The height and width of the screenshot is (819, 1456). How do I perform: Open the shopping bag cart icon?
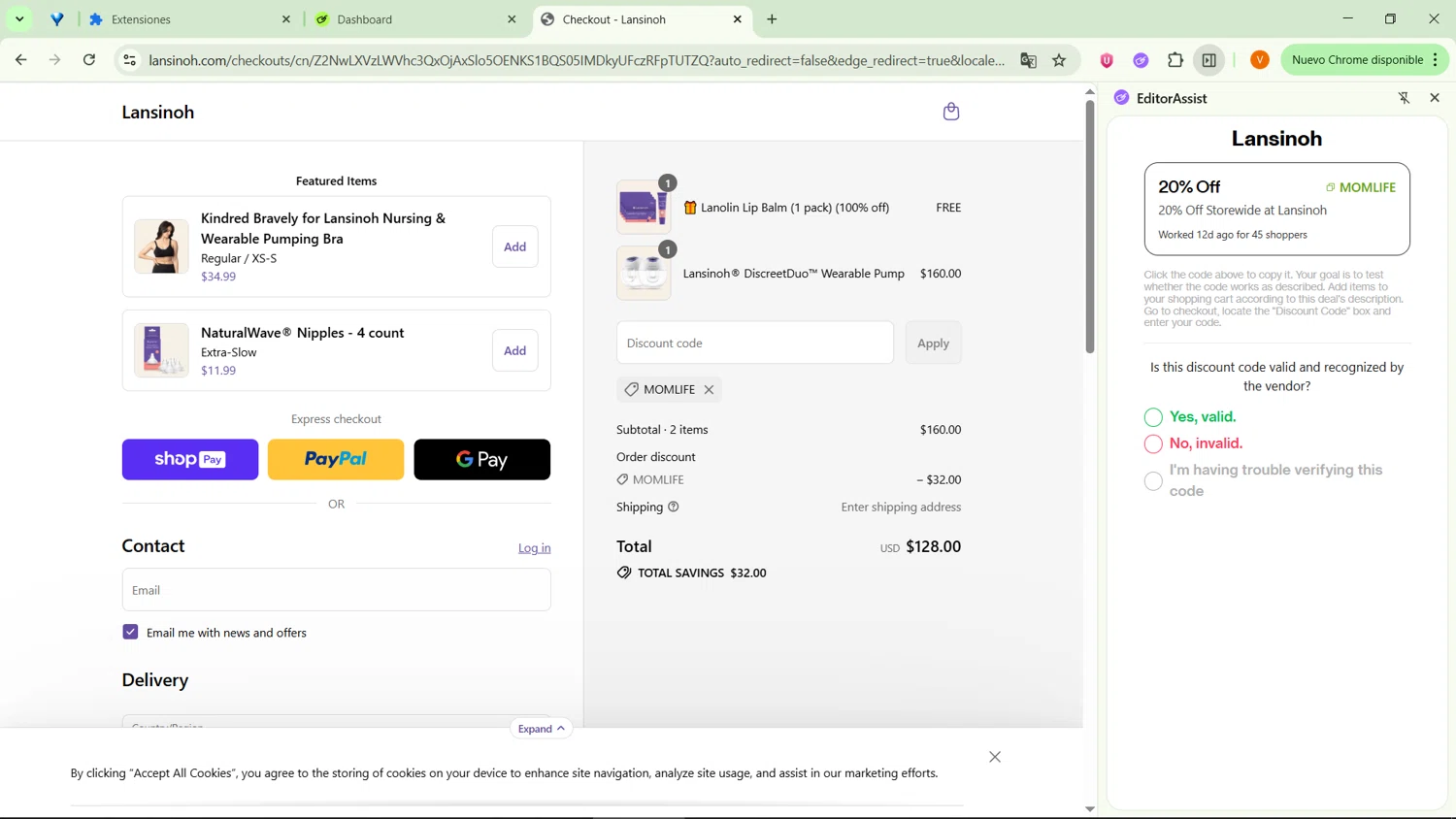click(951, 112)
